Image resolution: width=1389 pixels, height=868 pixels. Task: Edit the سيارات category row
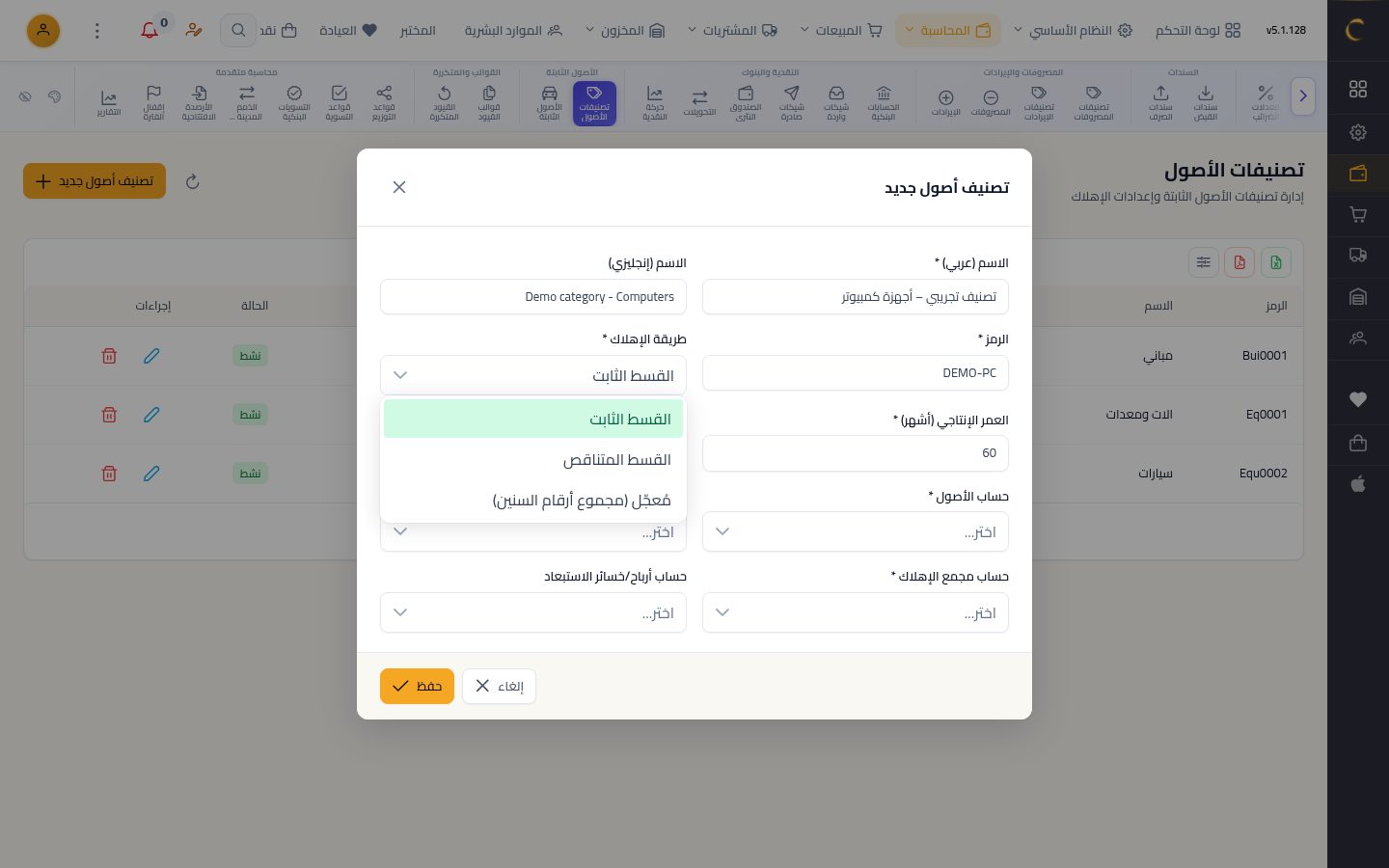point(151,474)
